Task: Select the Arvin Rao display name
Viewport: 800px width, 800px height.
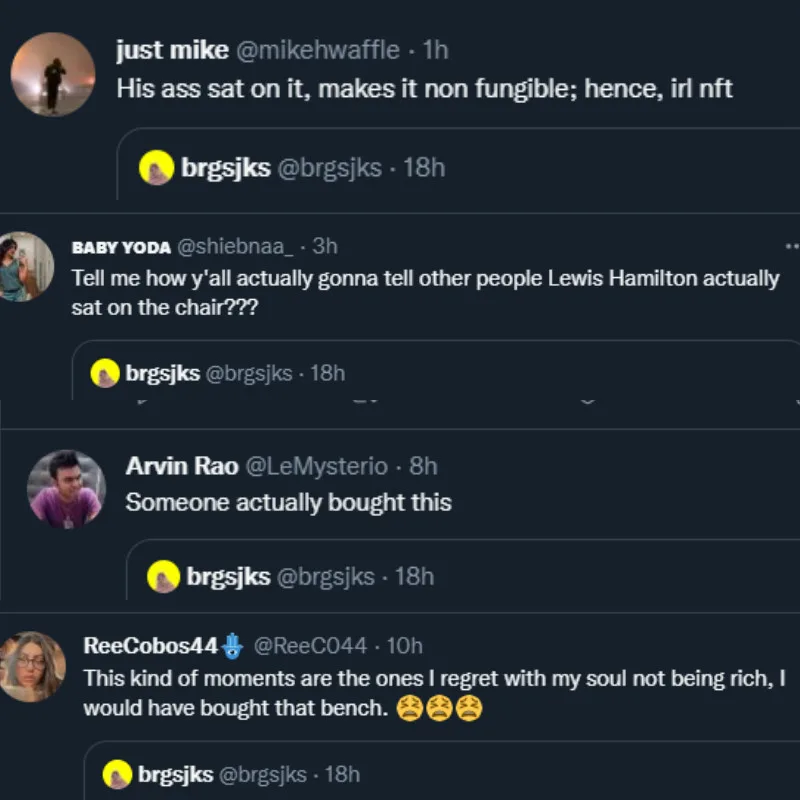Action: pyautogui.click(x=180, y=466)
